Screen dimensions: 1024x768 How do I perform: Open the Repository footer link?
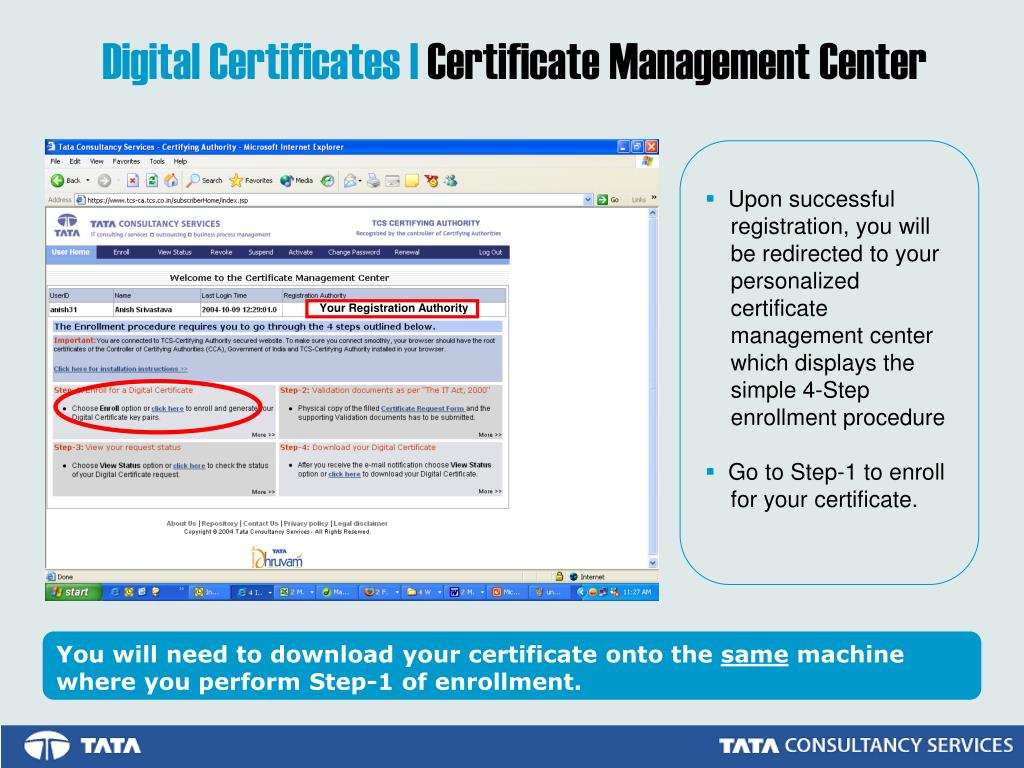pos(219,523)
